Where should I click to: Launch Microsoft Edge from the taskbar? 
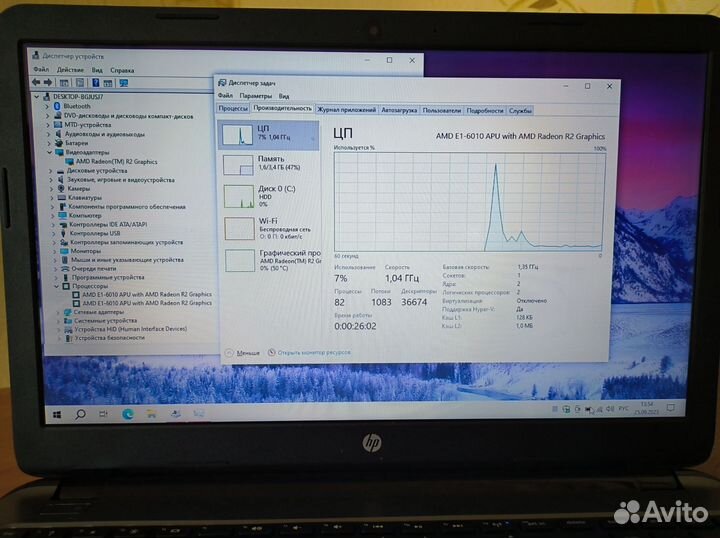pos(128,414)
